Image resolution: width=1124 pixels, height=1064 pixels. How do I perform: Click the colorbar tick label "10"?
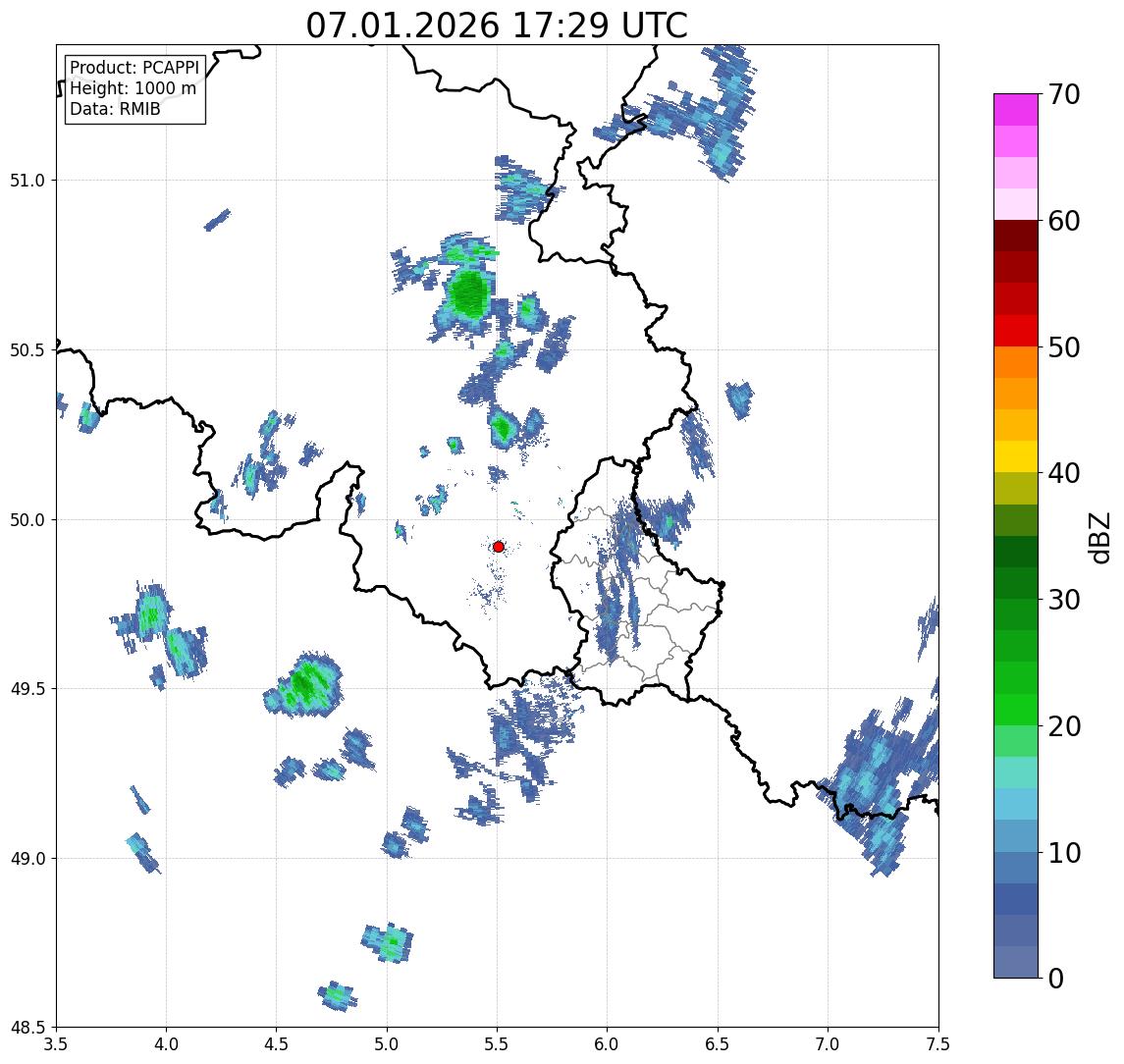(x=1064, y=853)
